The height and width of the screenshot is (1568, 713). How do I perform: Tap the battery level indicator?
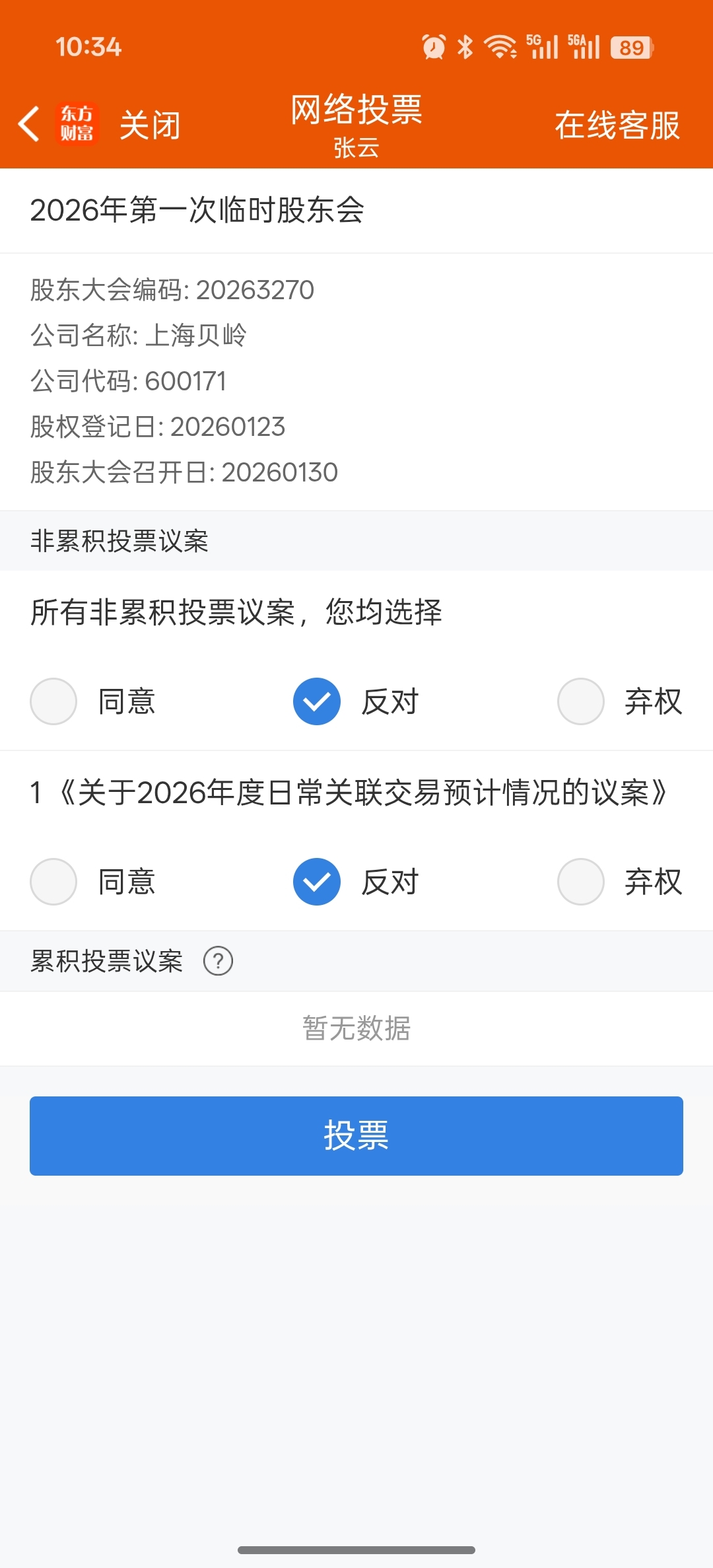coord(632,48)
